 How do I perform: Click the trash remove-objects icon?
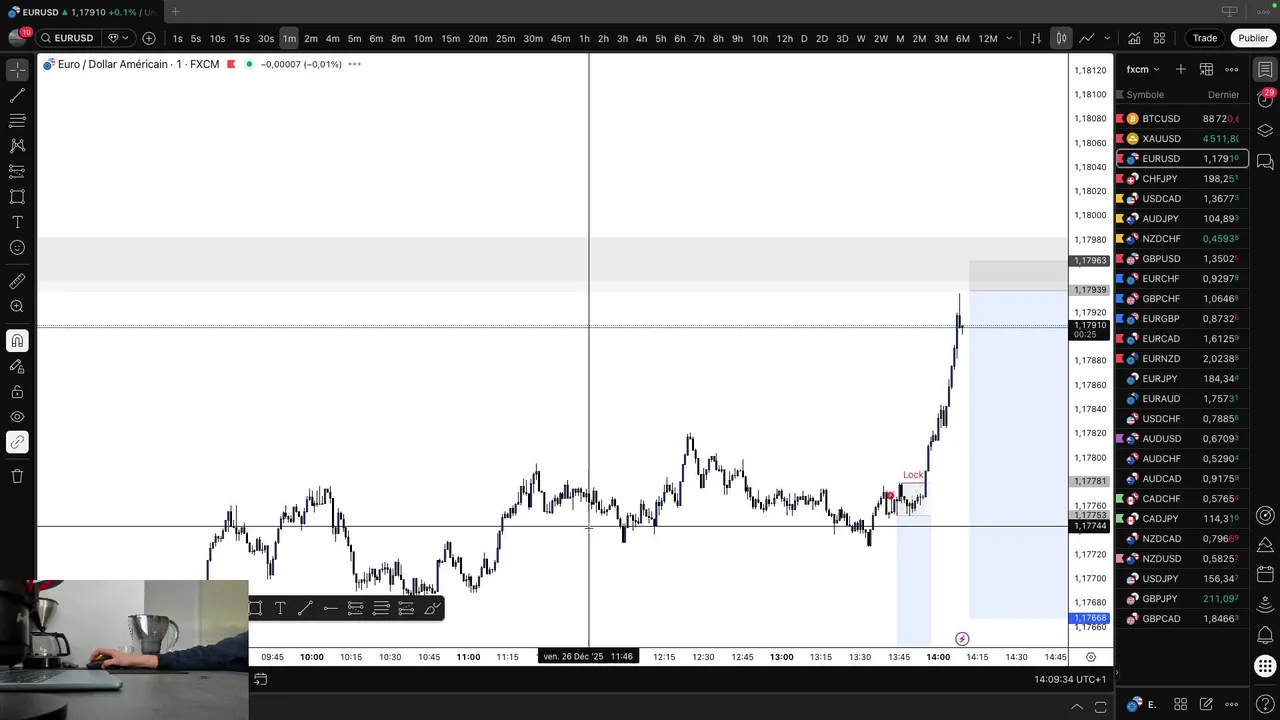(17, 476)
